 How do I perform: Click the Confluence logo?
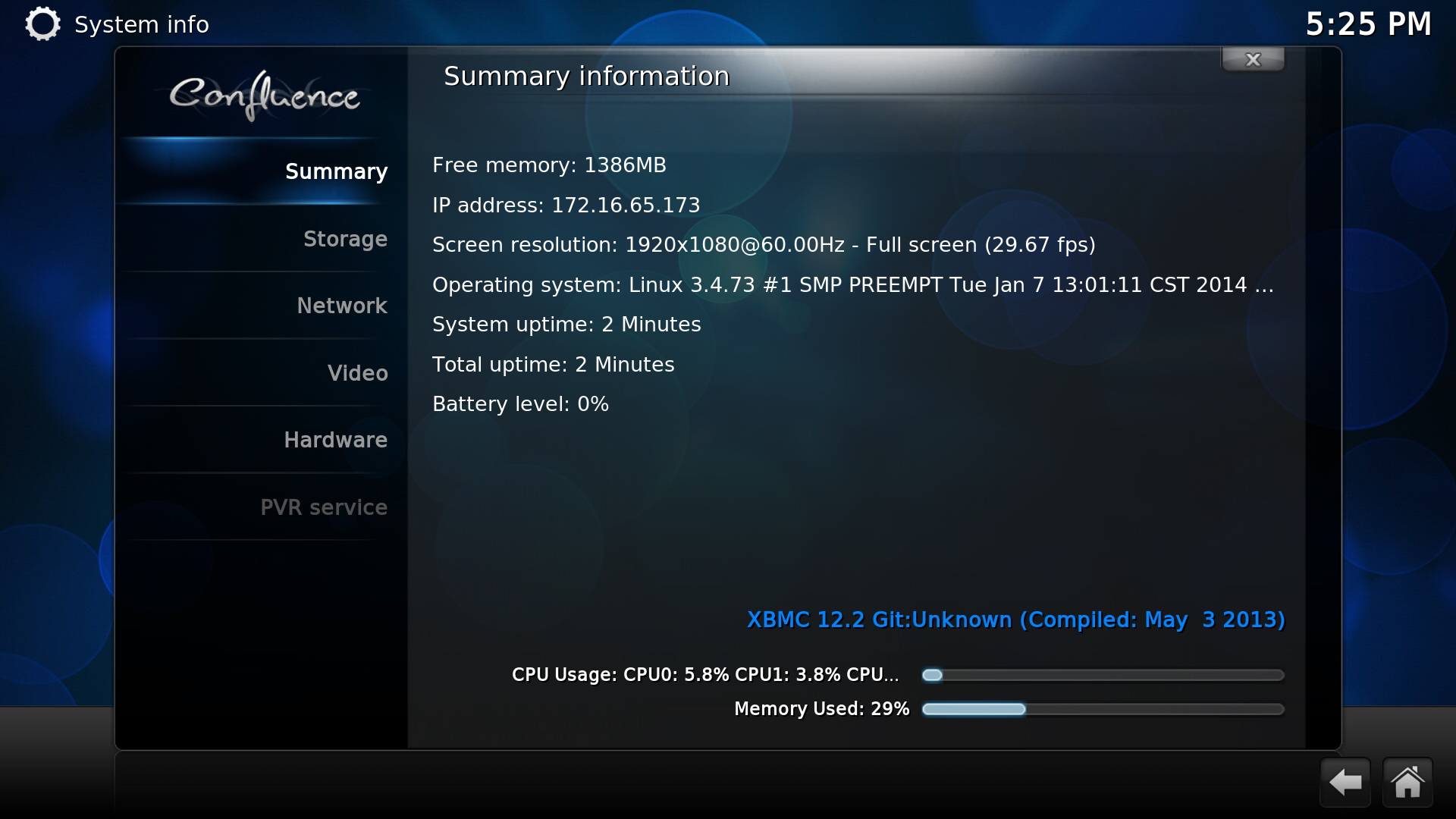point(264,96)
